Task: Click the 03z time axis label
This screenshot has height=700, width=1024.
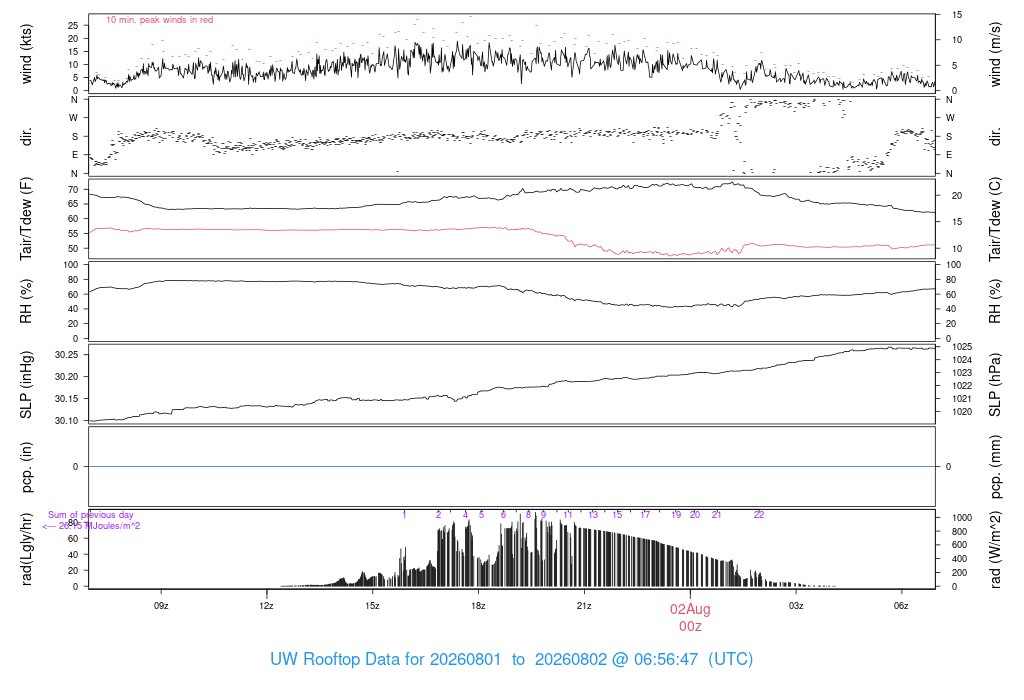Action: (795, 606)
